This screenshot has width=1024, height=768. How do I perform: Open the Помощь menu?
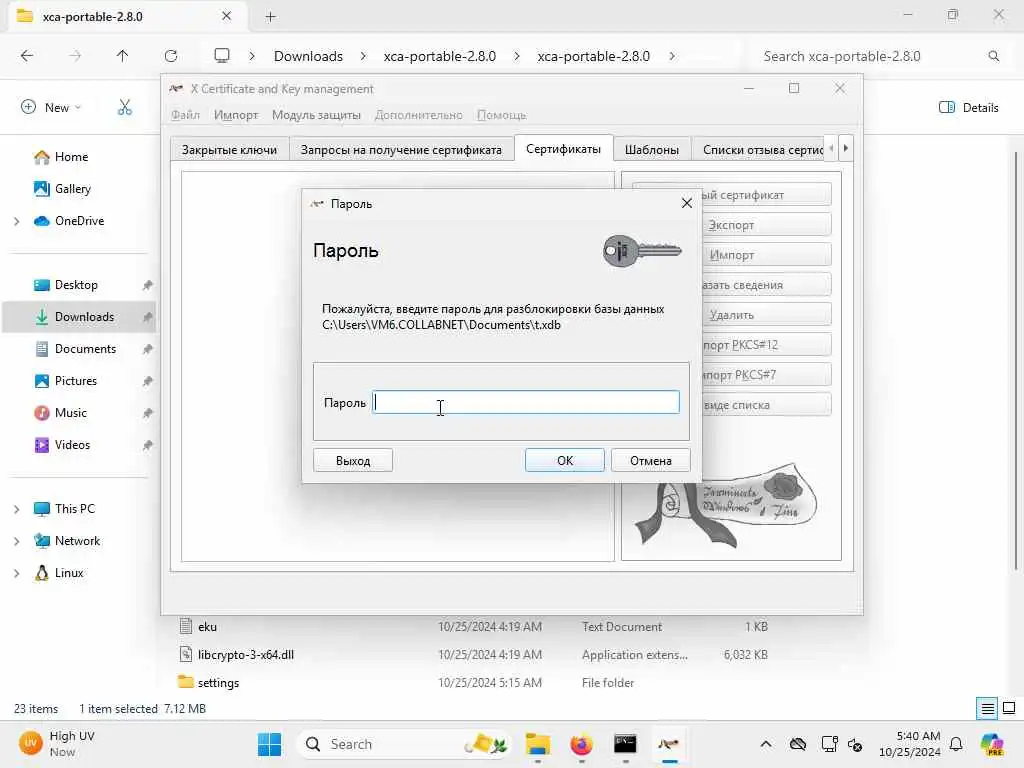501,115
